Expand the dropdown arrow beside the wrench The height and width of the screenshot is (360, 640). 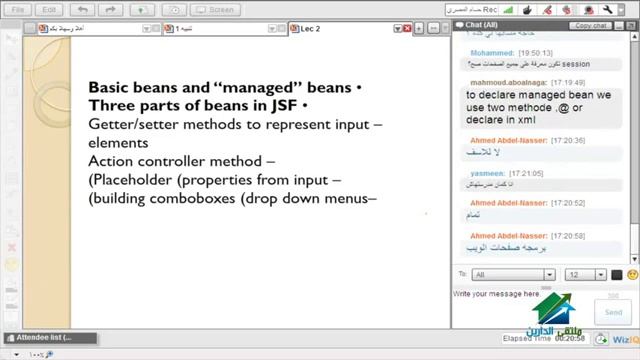[x=621, y=10]
